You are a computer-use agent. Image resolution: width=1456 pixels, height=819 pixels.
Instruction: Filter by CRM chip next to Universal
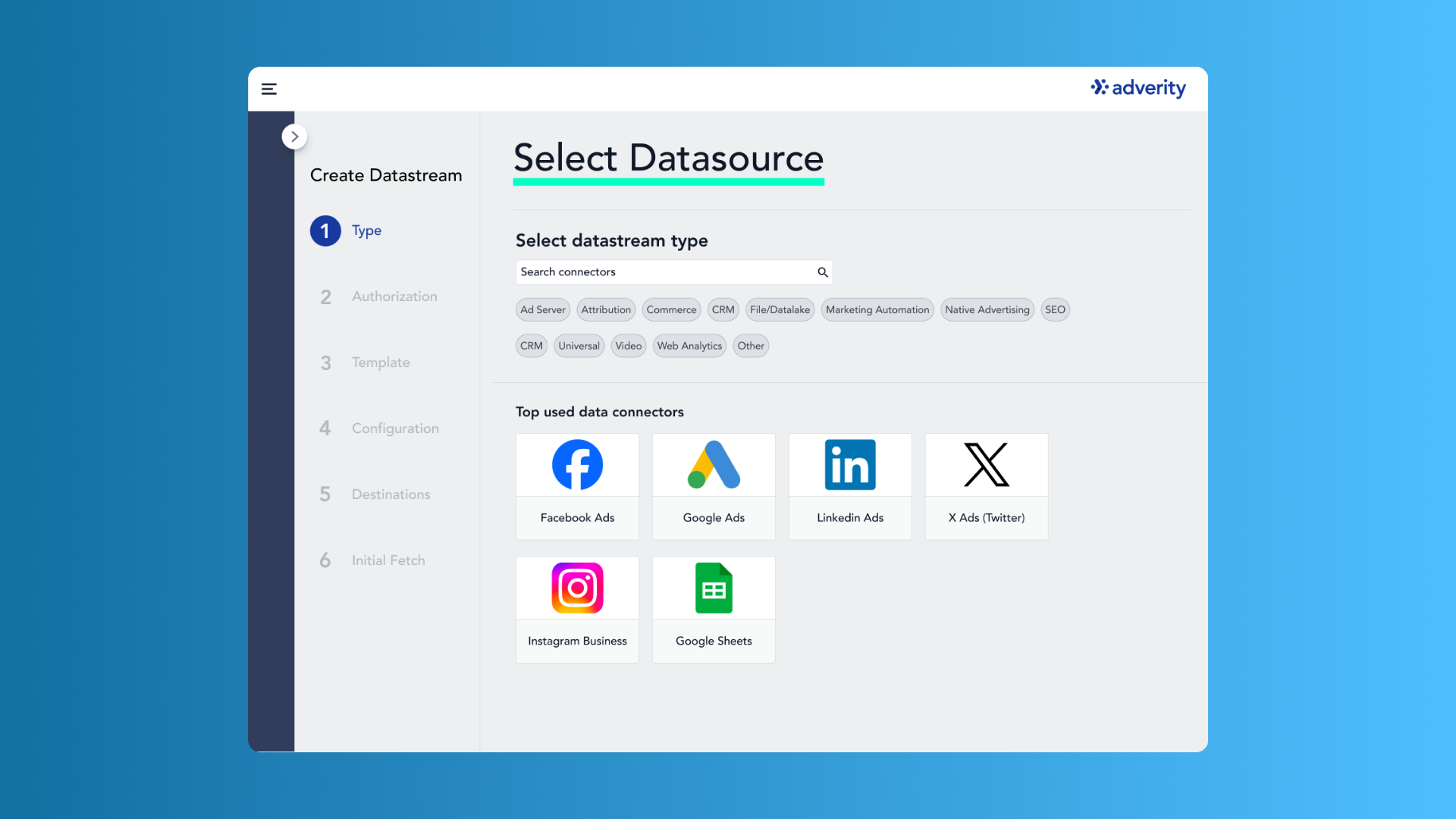[532, 346]
